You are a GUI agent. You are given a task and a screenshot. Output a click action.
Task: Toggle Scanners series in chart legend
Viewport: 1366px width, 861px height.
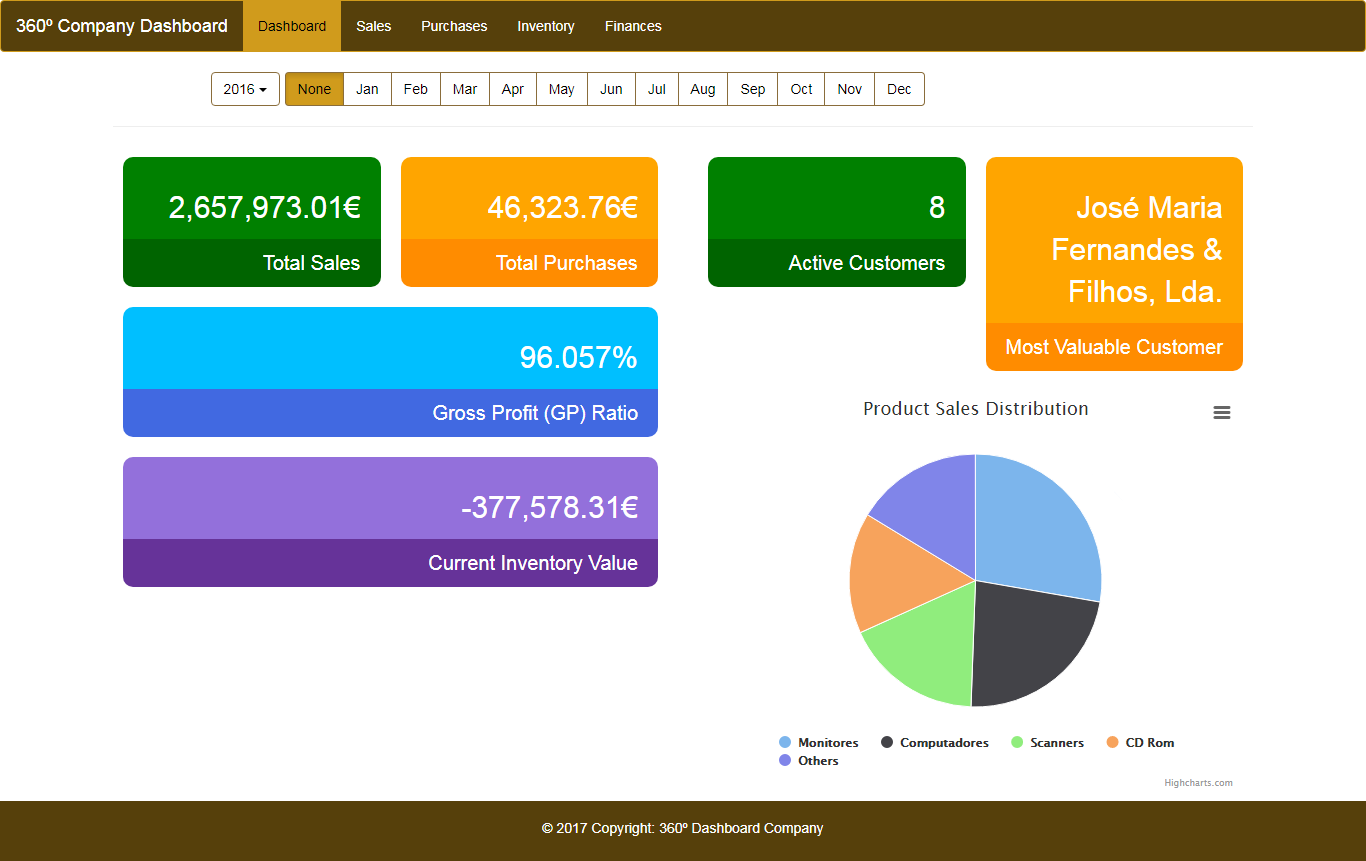pos(1047,742)
